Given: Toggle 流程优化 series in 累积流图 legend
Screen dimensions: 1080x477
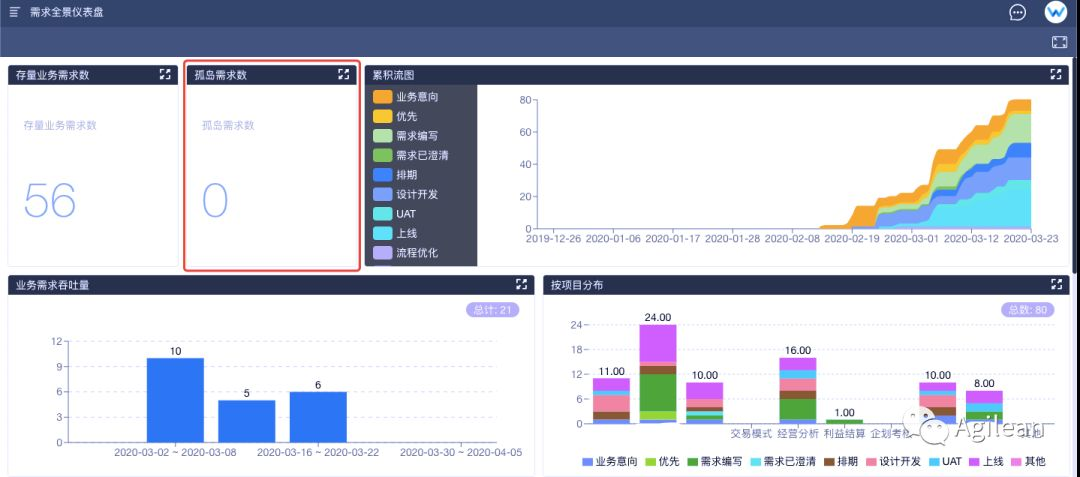Looking at the screenshot, I should pyautogui.click(x=406, y=253).
